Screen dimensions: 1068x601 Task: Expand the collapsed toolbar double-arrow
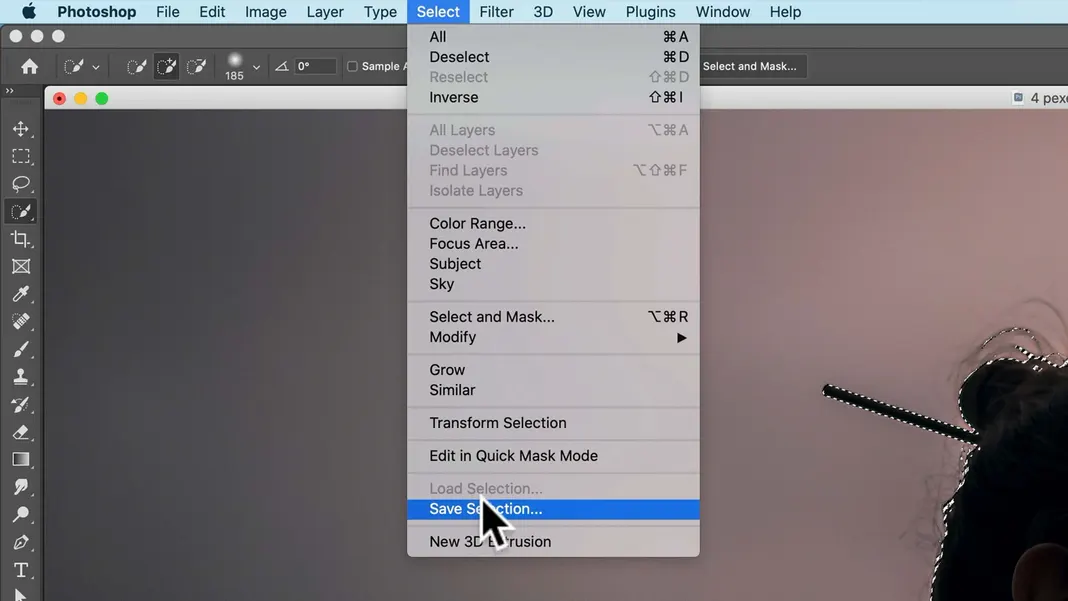click(x=10, y=91)
